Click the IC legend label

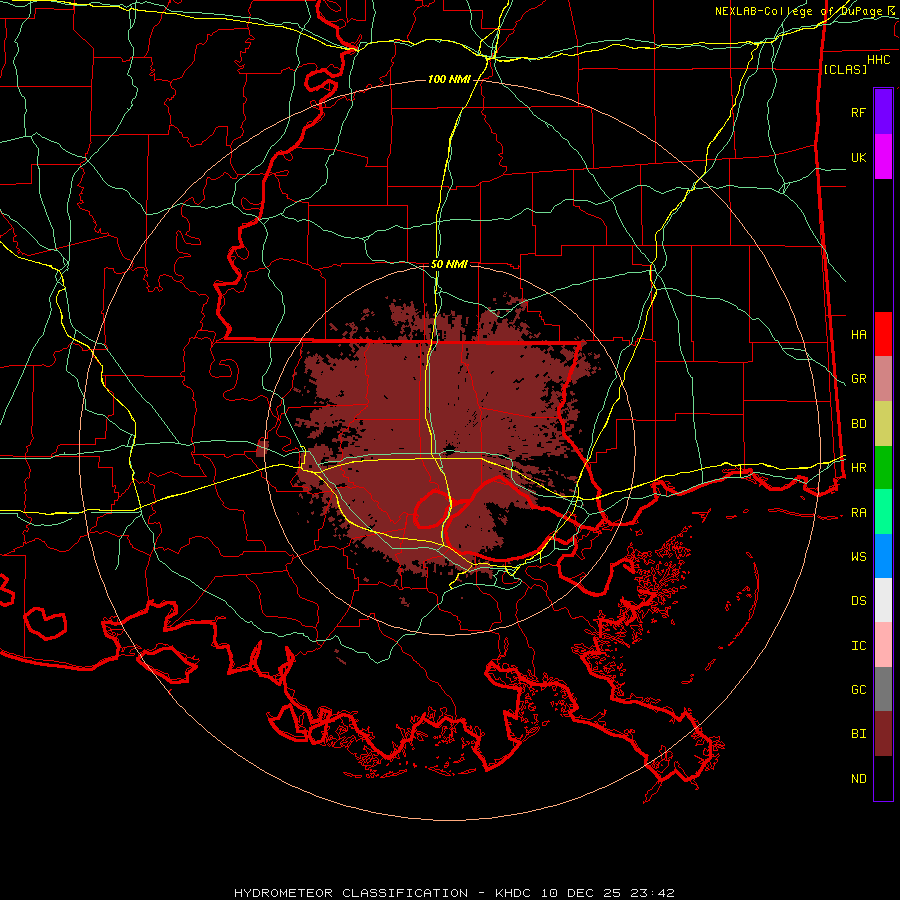pyautogui.click(x=858, y=646)
